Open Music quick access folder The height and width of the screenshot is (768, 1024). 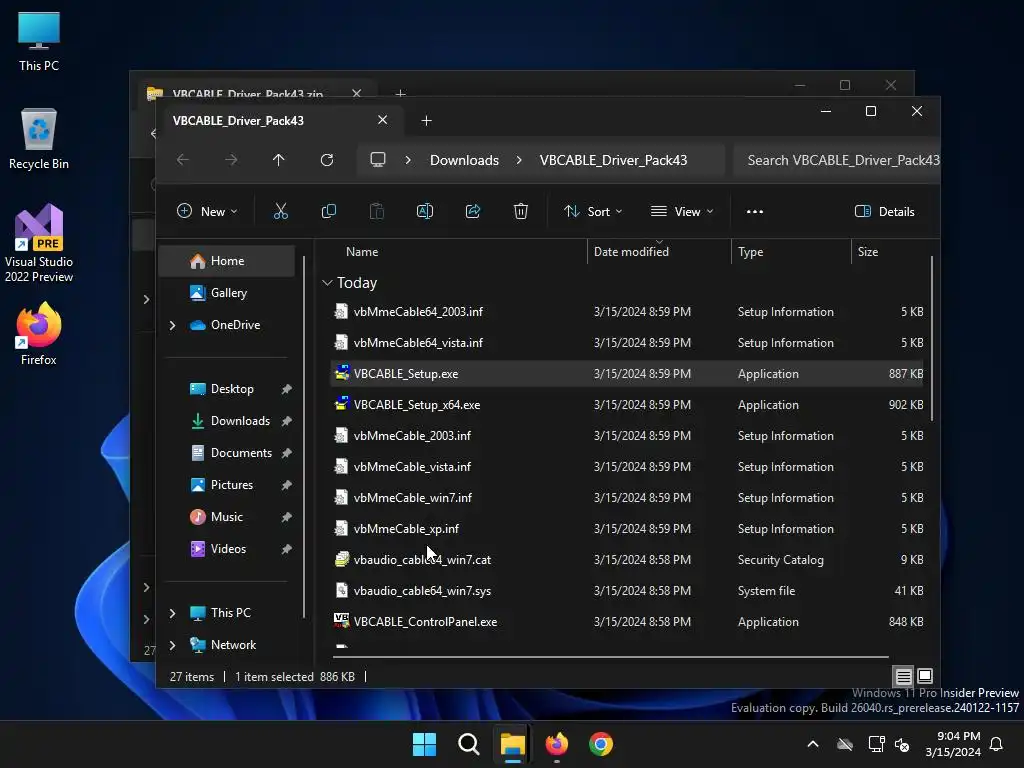click(x=227, y=517)
